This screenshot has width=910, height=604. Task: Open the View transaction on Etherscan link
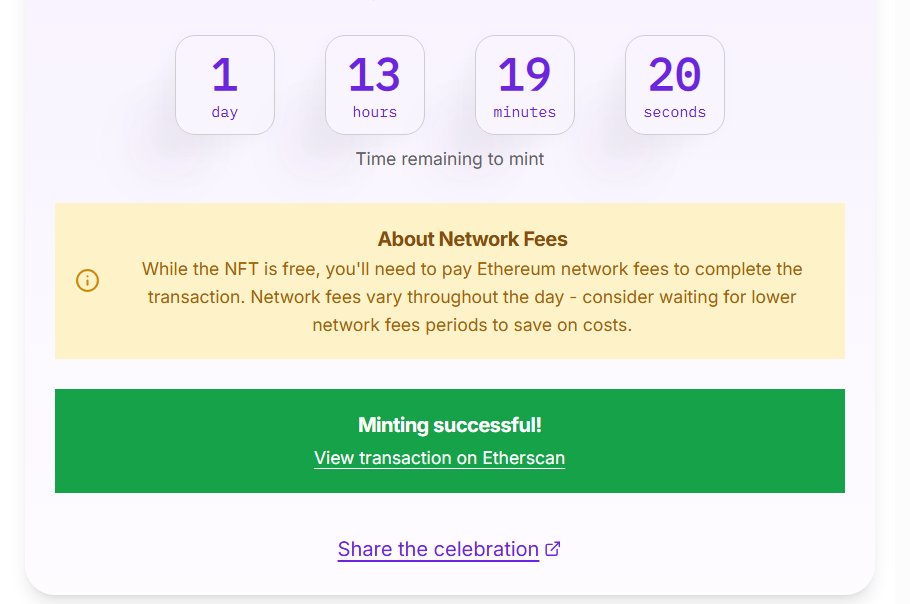point(439,458)
